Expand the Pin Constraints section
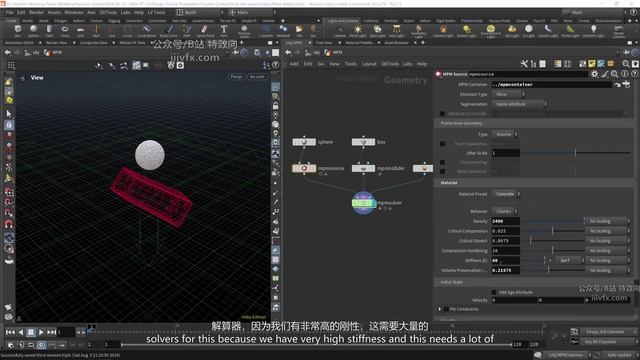640x360 pixels. click(440, 309)
